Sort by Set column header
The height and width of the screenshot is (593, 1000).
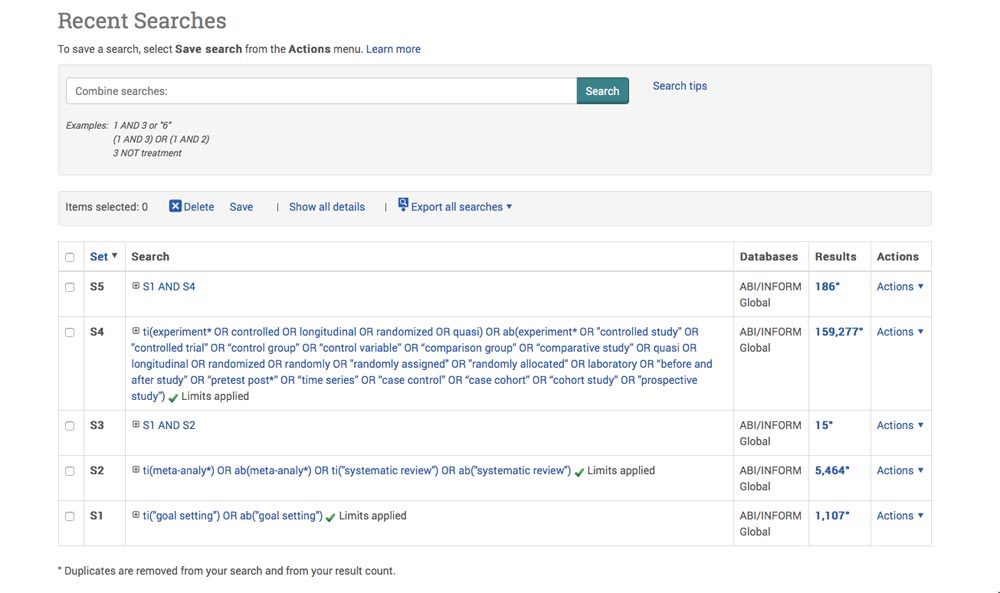pos(103,256)
